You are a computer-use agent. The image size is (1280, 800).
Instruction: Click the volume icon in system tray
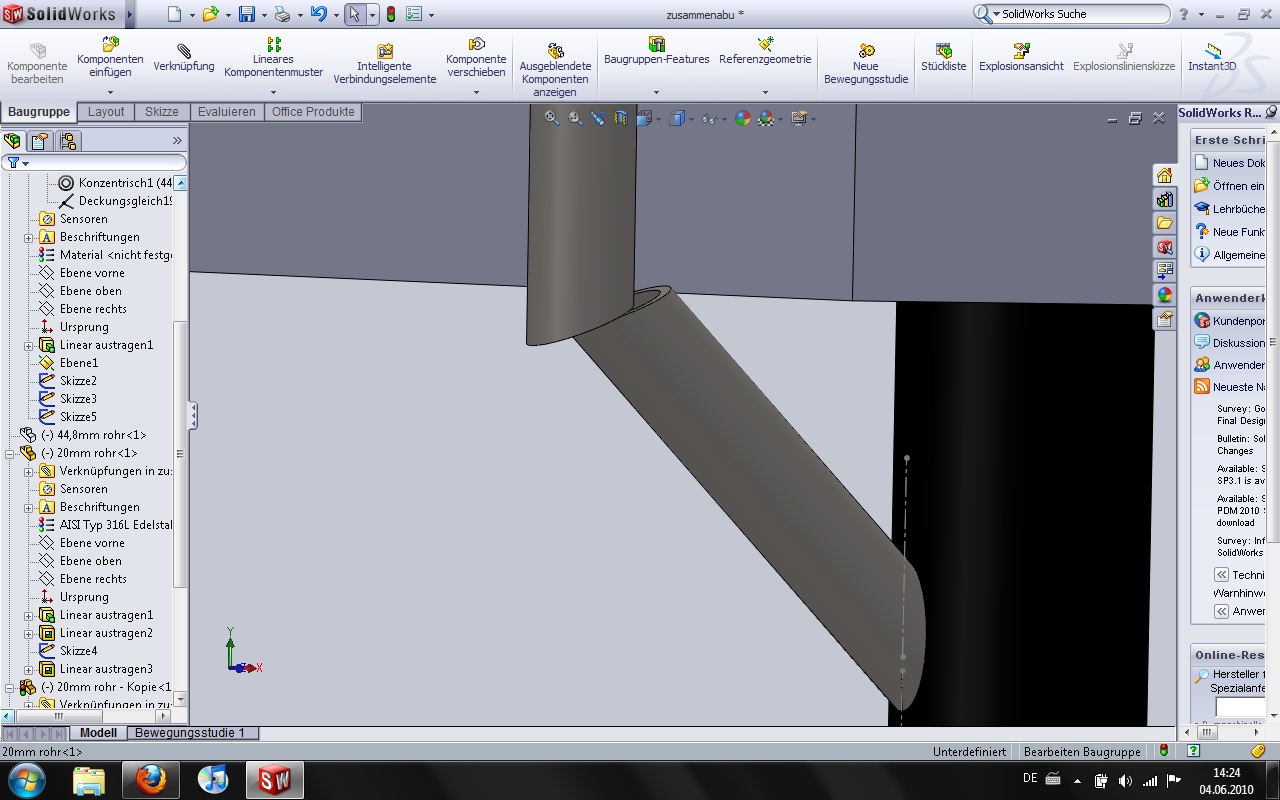click(1125, 780)
